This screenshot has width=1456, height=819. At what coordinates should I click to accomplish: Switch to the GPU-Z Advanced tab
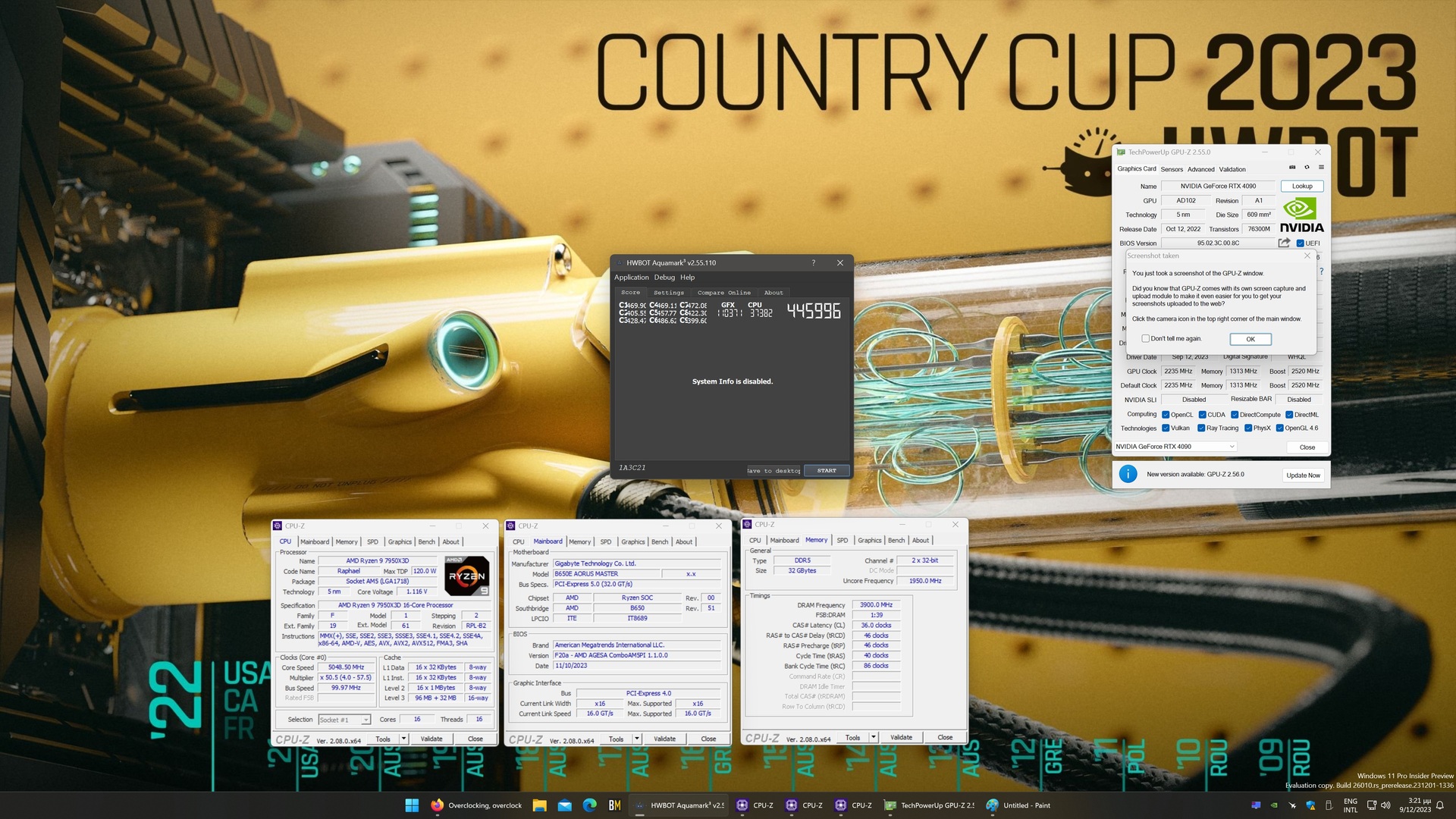point(1200,169)
